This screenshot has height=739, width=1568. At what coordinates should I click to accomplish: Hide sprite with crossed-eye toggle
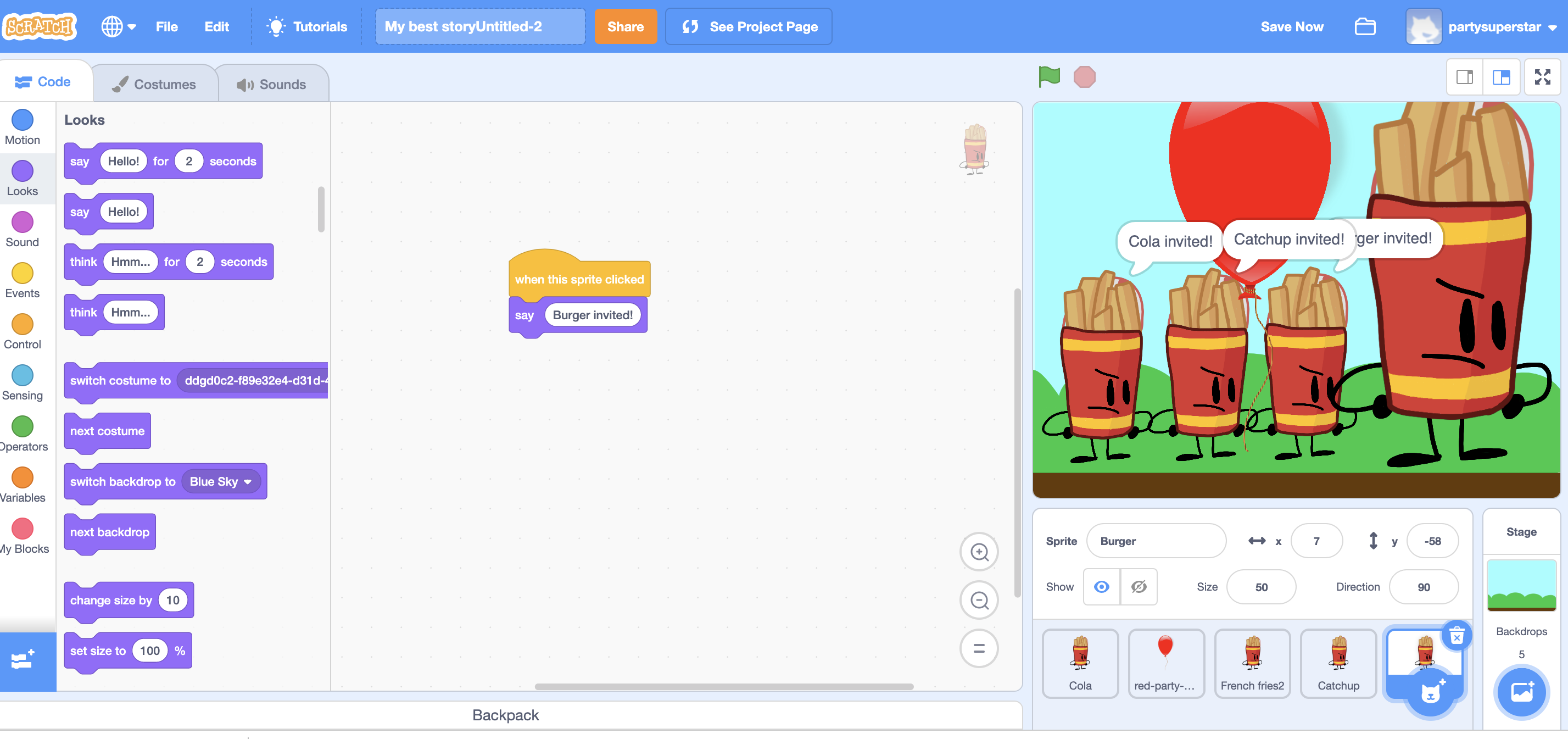tap(1139, 587)
